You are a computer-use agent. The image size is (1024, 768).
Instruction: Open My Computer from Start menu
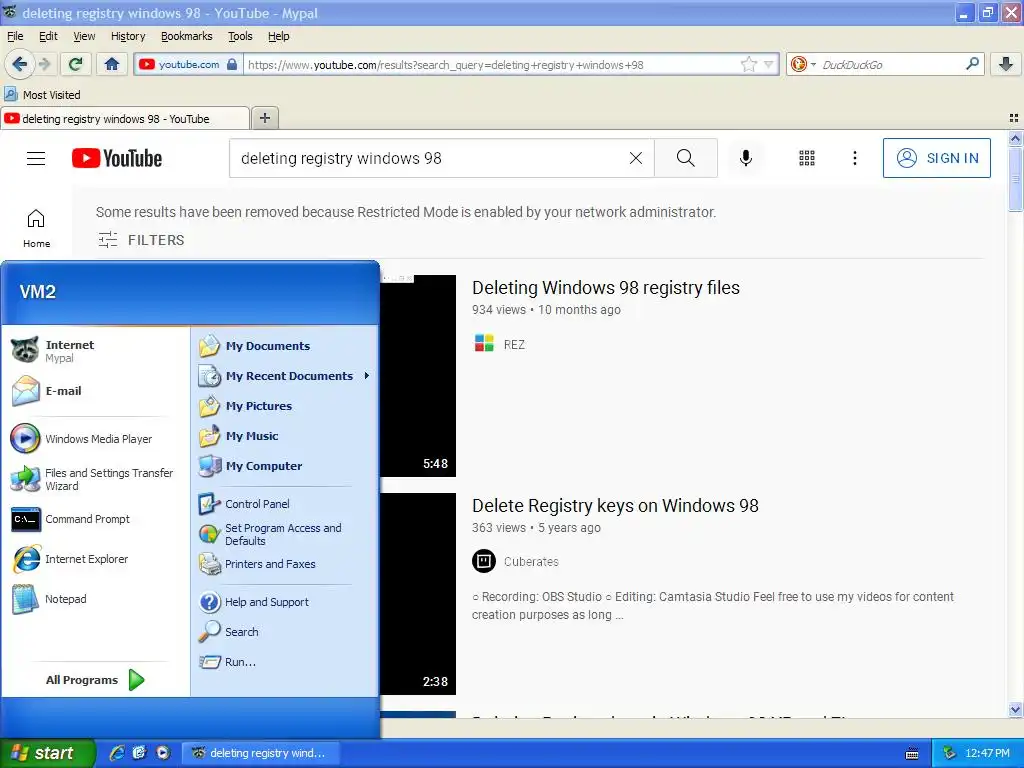tap(285, 466)
